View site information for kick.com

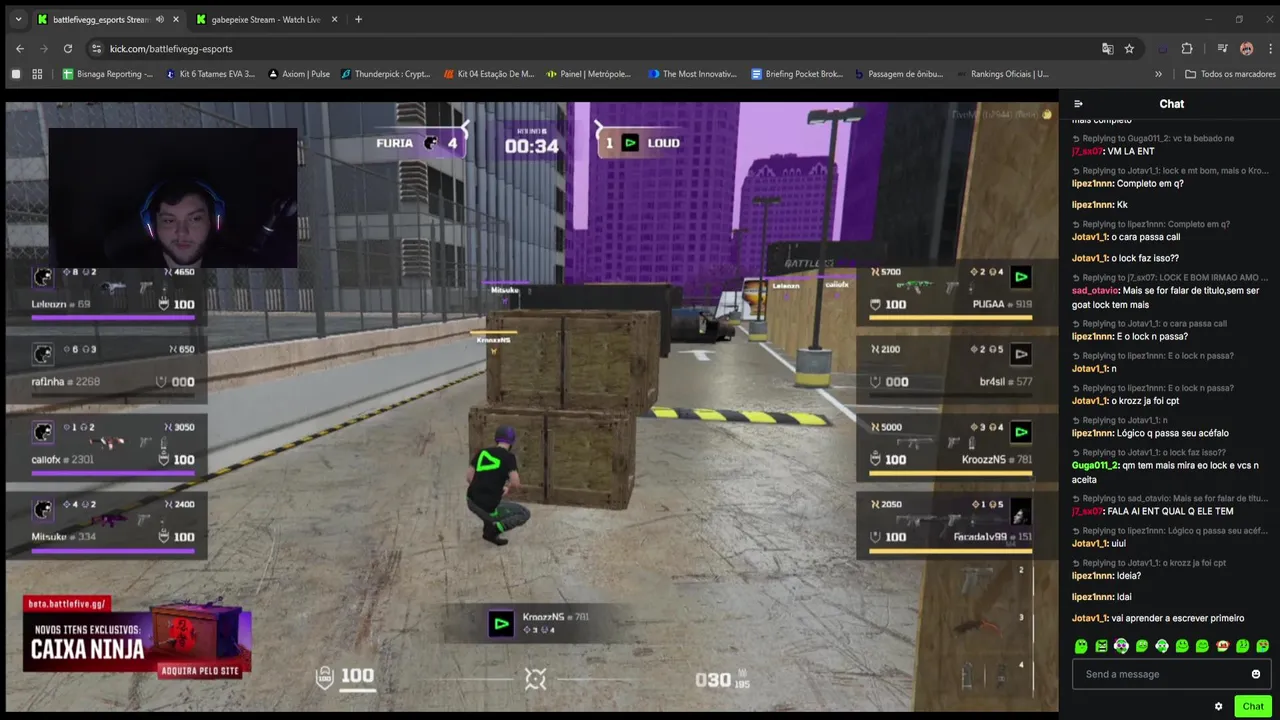point(96,48)
